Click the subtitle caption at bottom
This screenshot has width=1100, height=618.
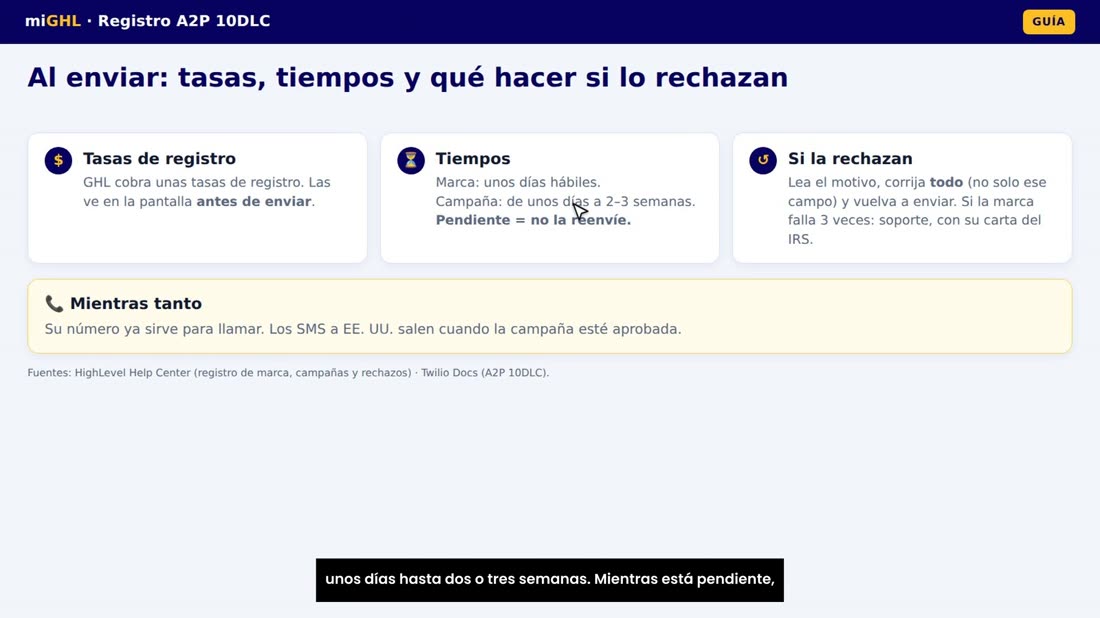[550, 579]
